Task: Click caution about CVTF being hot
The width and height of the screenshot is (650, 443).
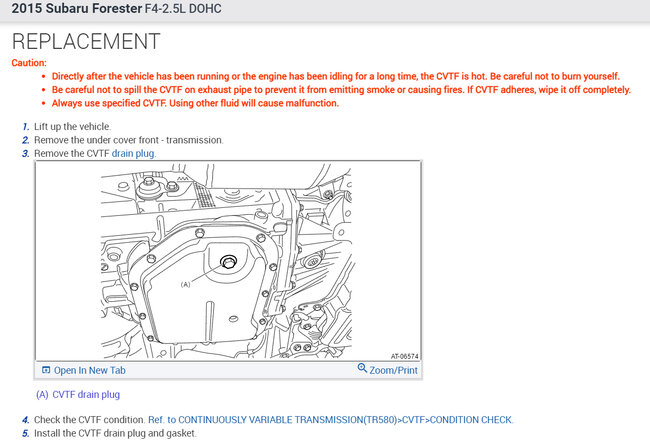Action: [335, 76]
